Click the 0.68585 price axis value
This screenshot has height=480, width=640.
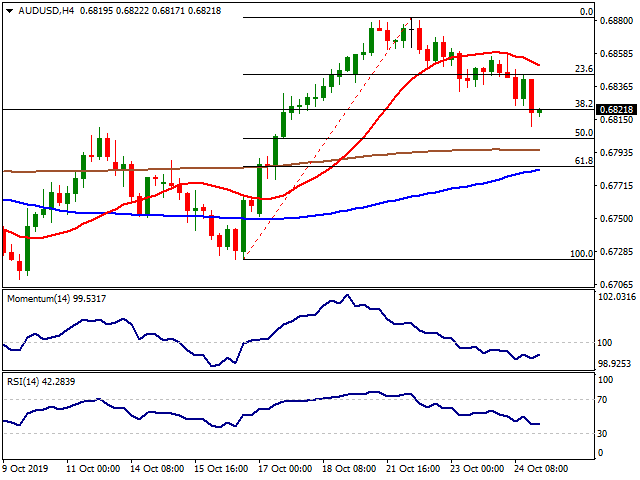point(617,53)
